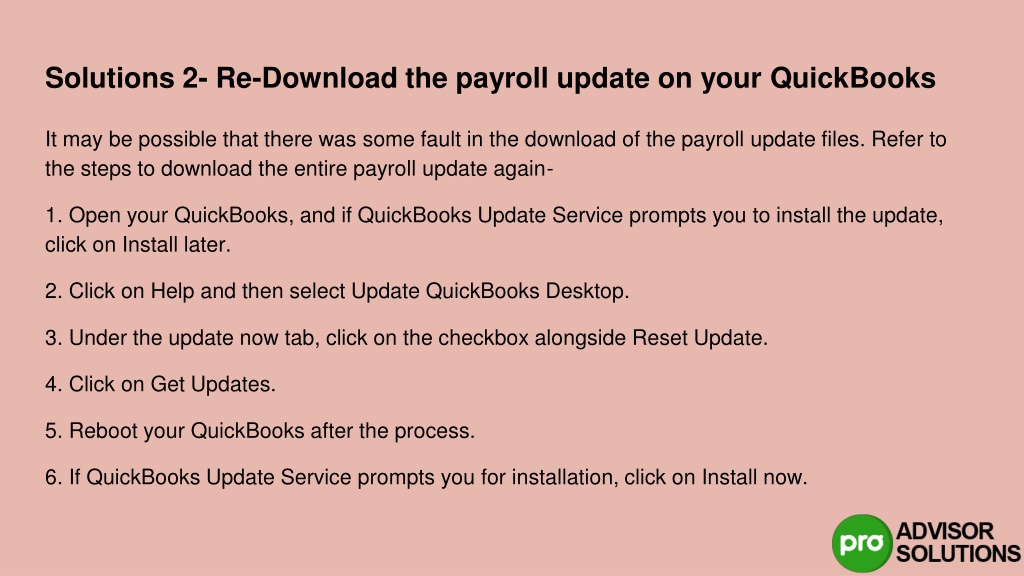Click 'Get Updates' words in step 4
The image size is (1024, 576).
pos(212,384)
